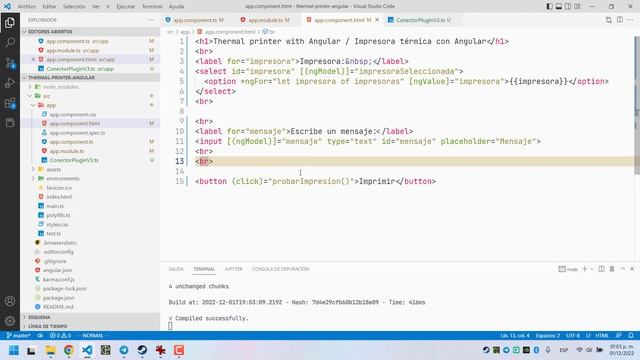Open changes icon in editor toolbar
The width and height of the screenshot is (640, 360).
pyautogui.click(x=609, y=20)
